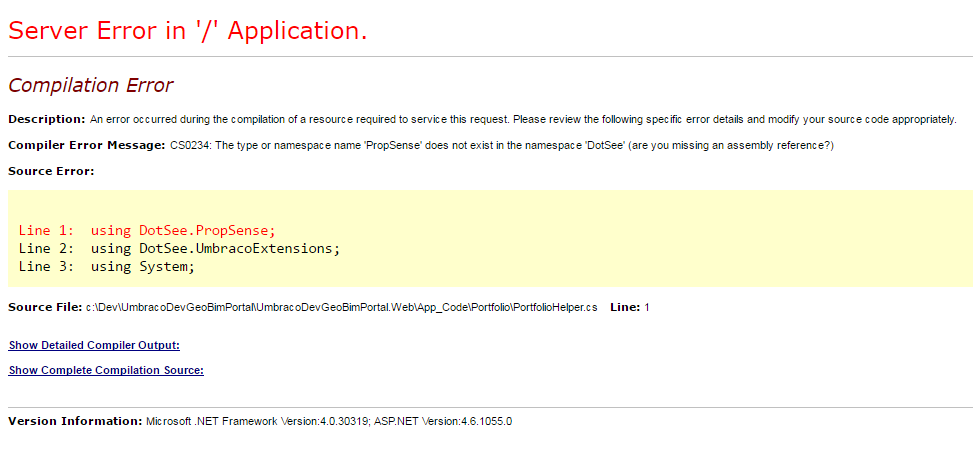
Task: Click the 'Version Information:' label
Action: tap(76, 421)
